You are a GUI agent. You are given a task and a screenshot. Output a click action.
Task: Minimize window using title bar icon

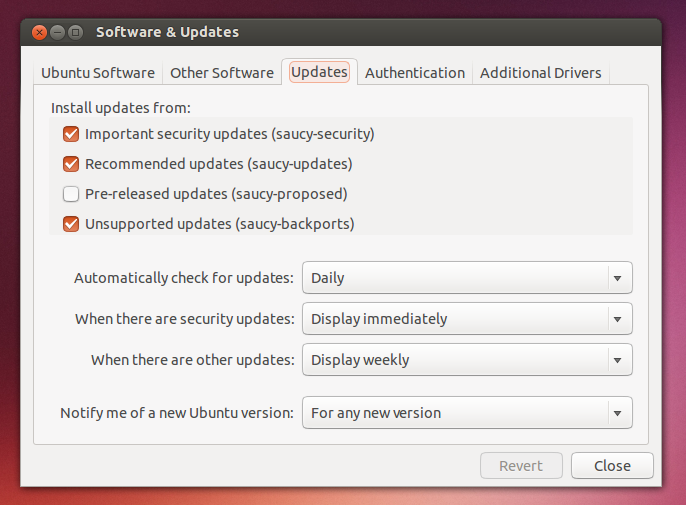[x=57, y=32]
